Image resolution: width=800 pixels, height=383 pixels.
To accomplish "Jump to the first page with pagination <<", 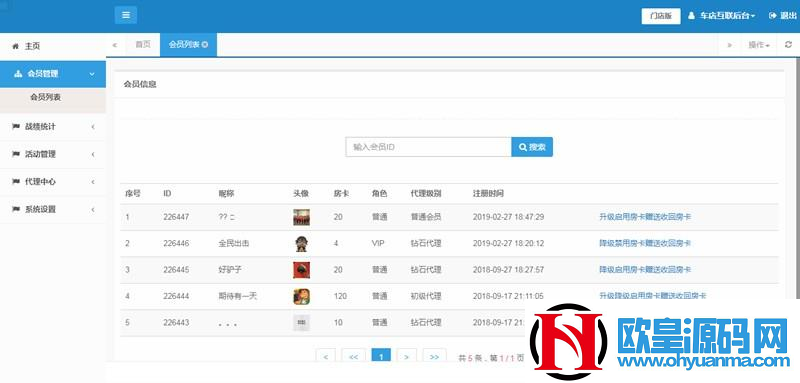I will coord(353,356).
